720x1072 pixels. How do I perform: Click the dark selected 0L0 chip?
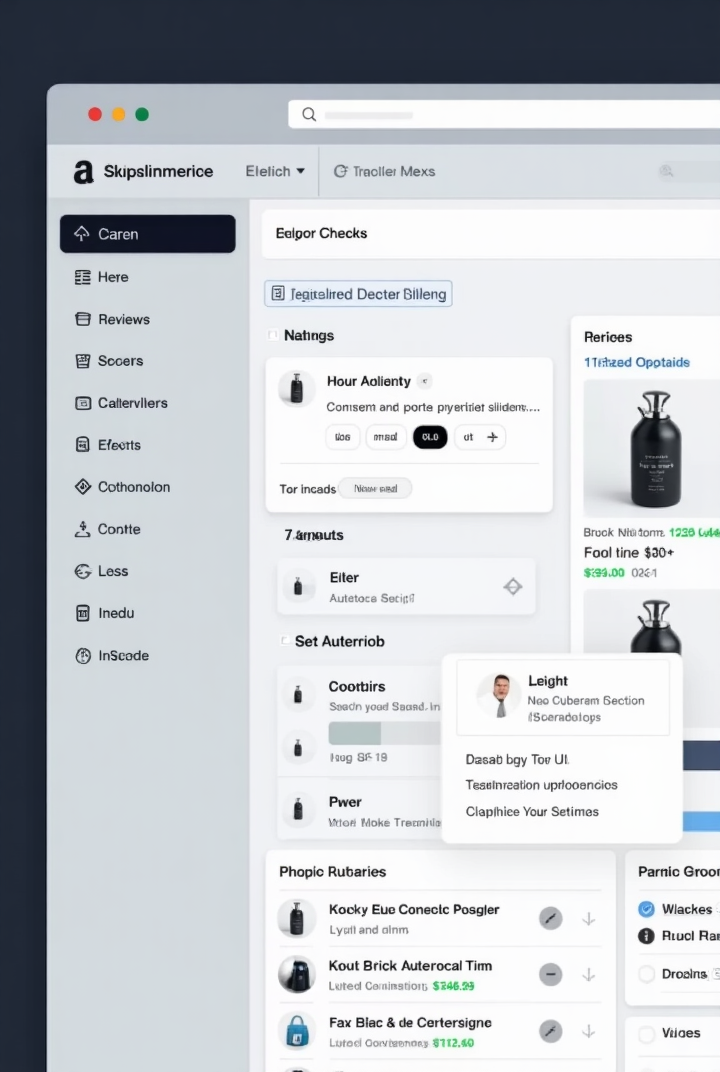tap(430, 437)
